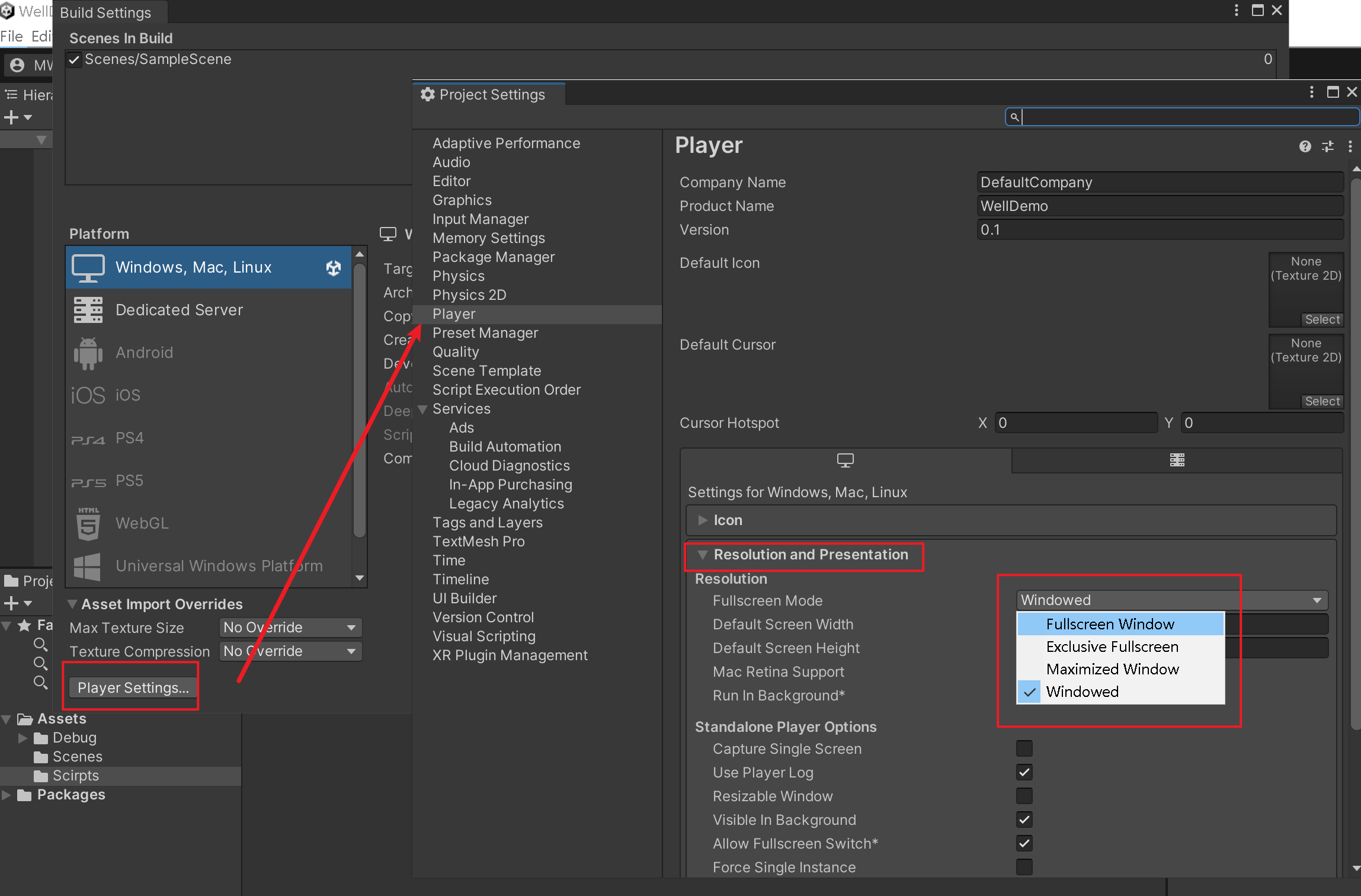
Task: Click Select under Default Icon
Action: click(x=1322, y=319)
